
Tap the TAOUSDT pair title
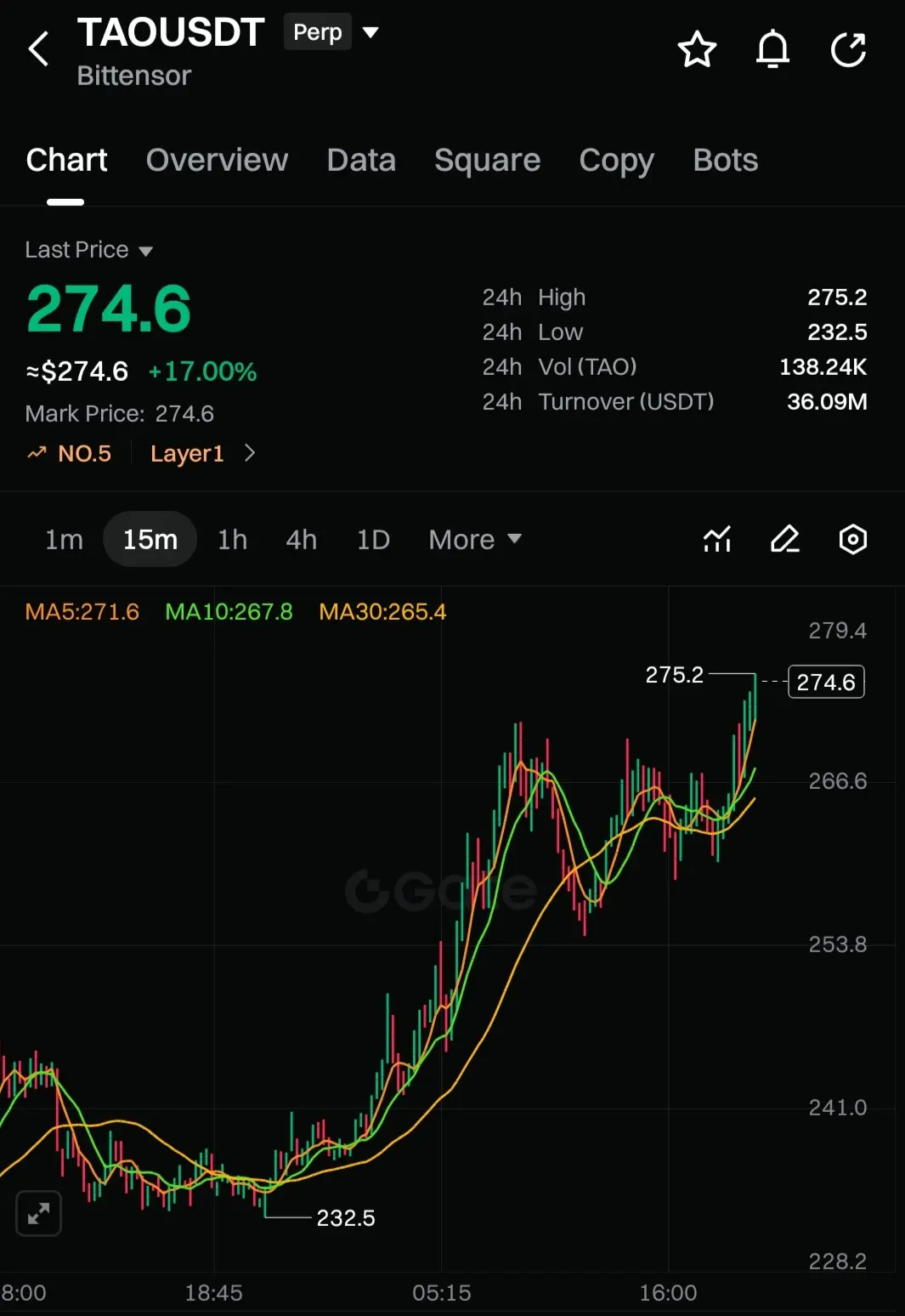pyautogui.click(x=171, y=32)
